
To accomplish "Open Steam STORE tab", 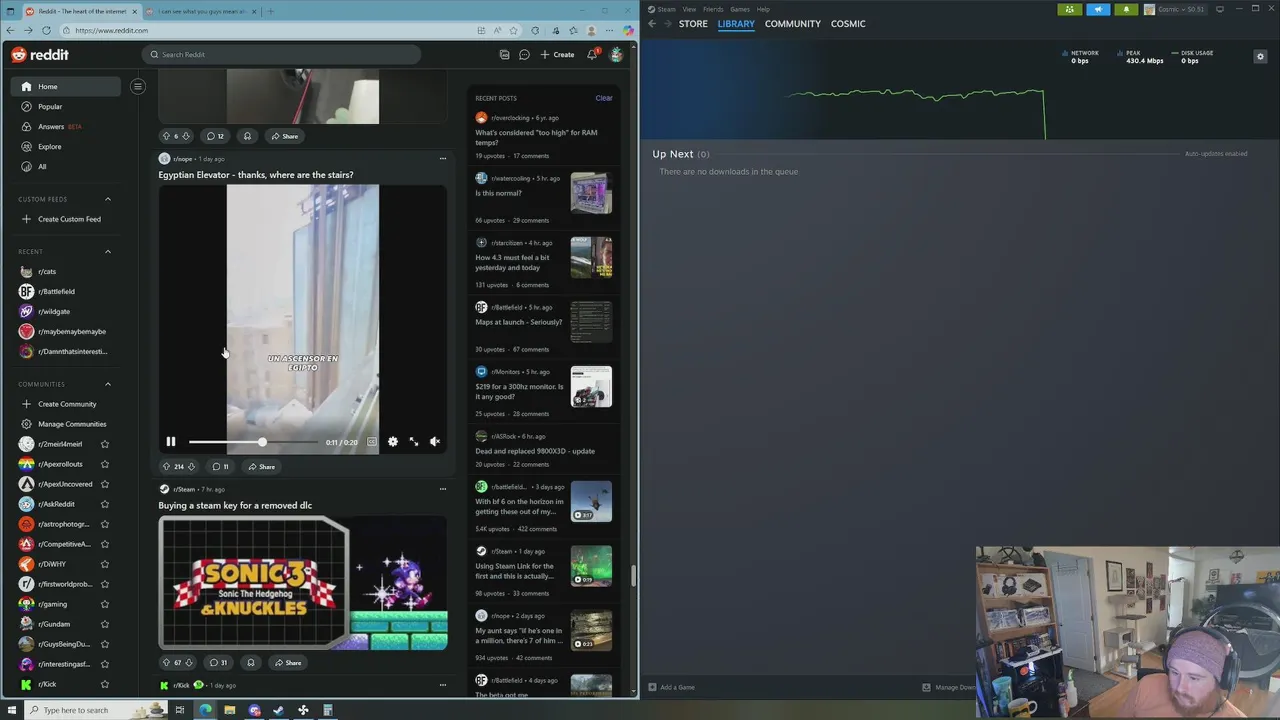I will [693, 23].
